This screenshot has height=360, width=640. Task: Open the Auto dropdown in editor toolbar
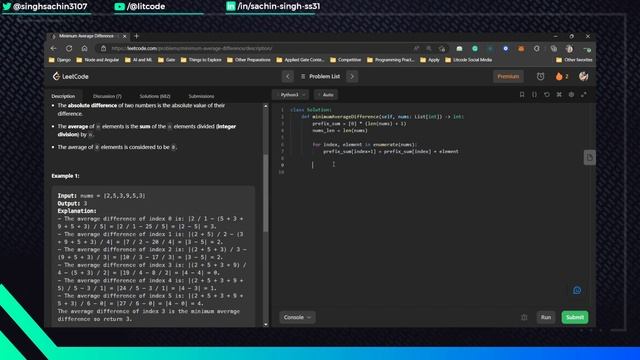326,95
